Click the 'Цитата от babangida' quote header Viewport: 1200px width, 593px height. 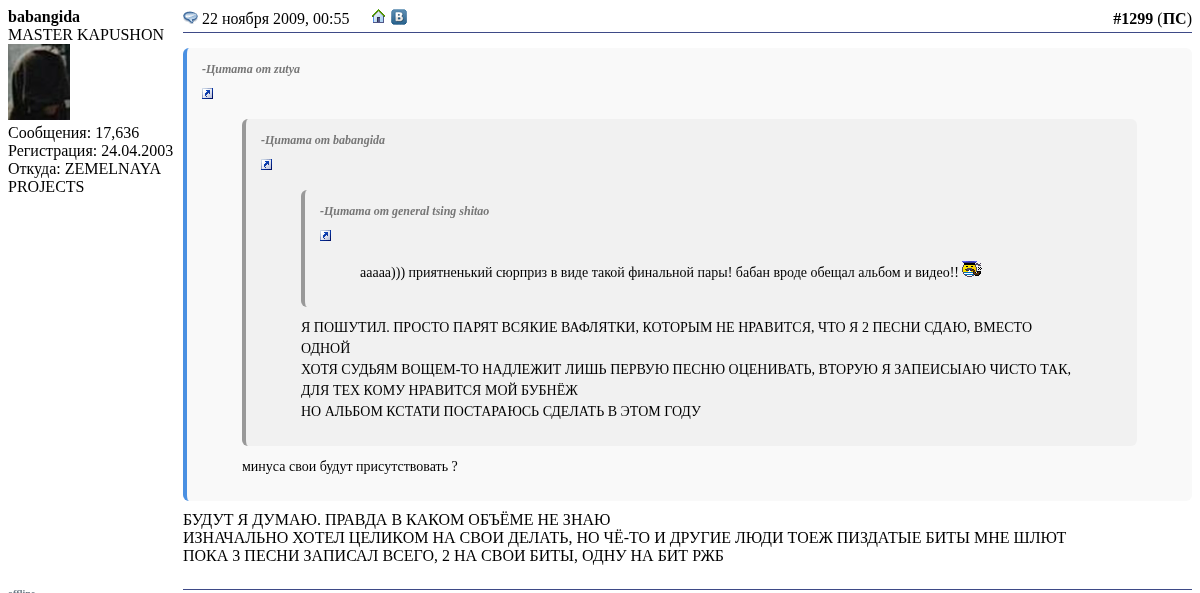click(323, 140)
